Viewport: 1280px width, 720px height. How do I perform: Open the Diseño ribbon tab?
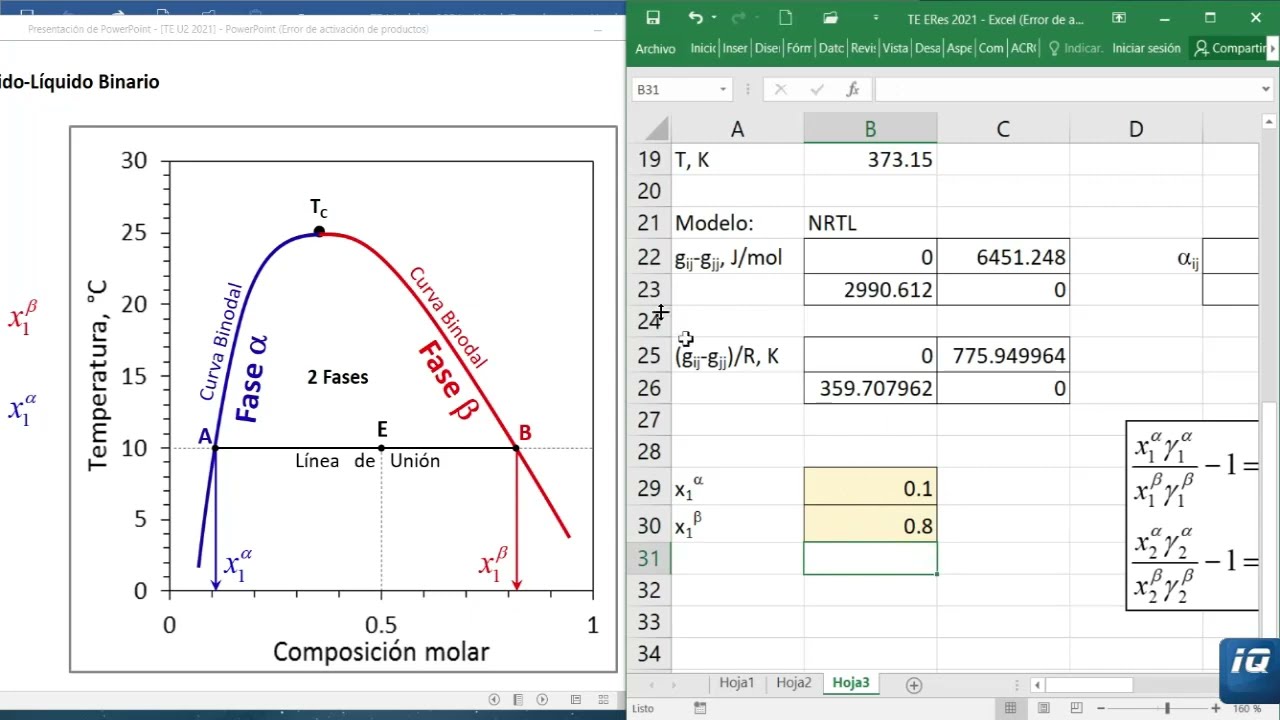coord(767,48)
